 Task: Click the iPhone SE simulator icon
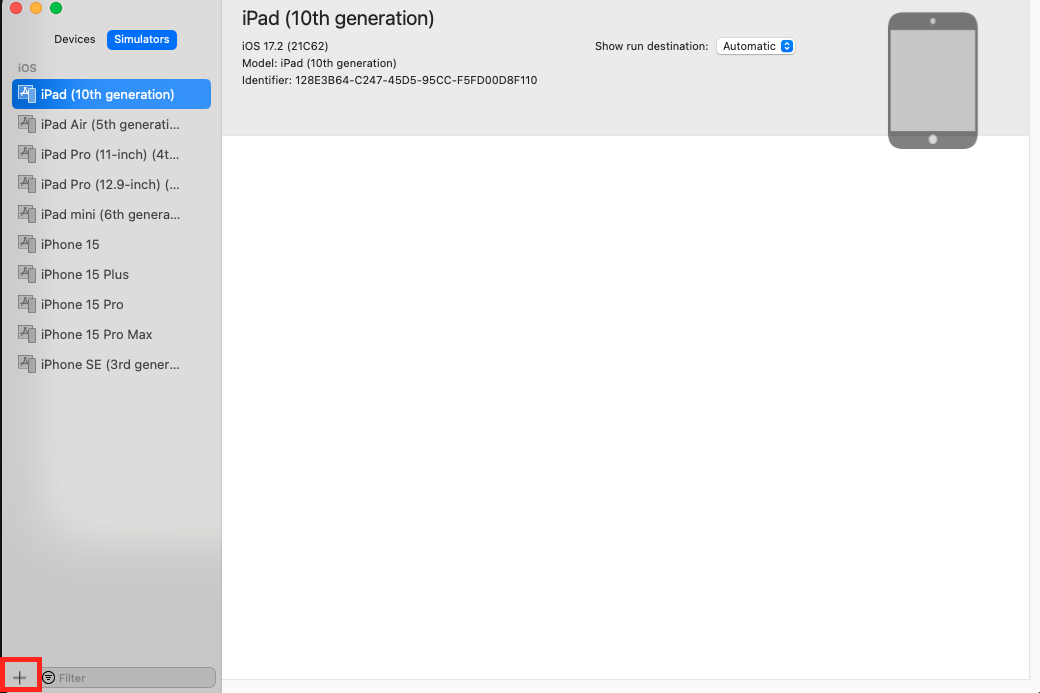click(27, 364)
